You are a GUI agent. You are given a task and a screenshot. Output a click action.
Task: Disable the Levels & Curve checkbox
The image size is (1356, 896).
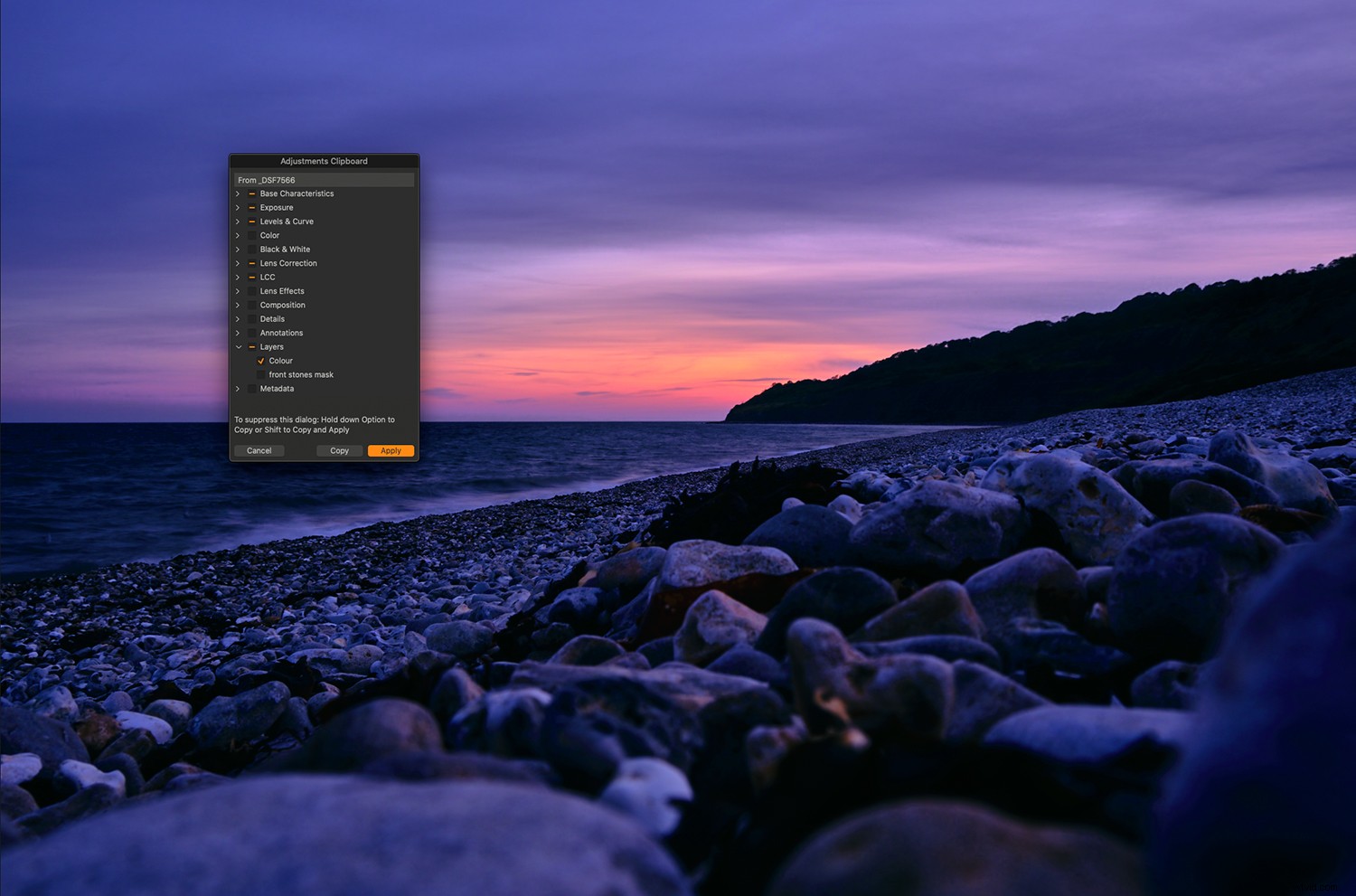[x=252, y=222]
